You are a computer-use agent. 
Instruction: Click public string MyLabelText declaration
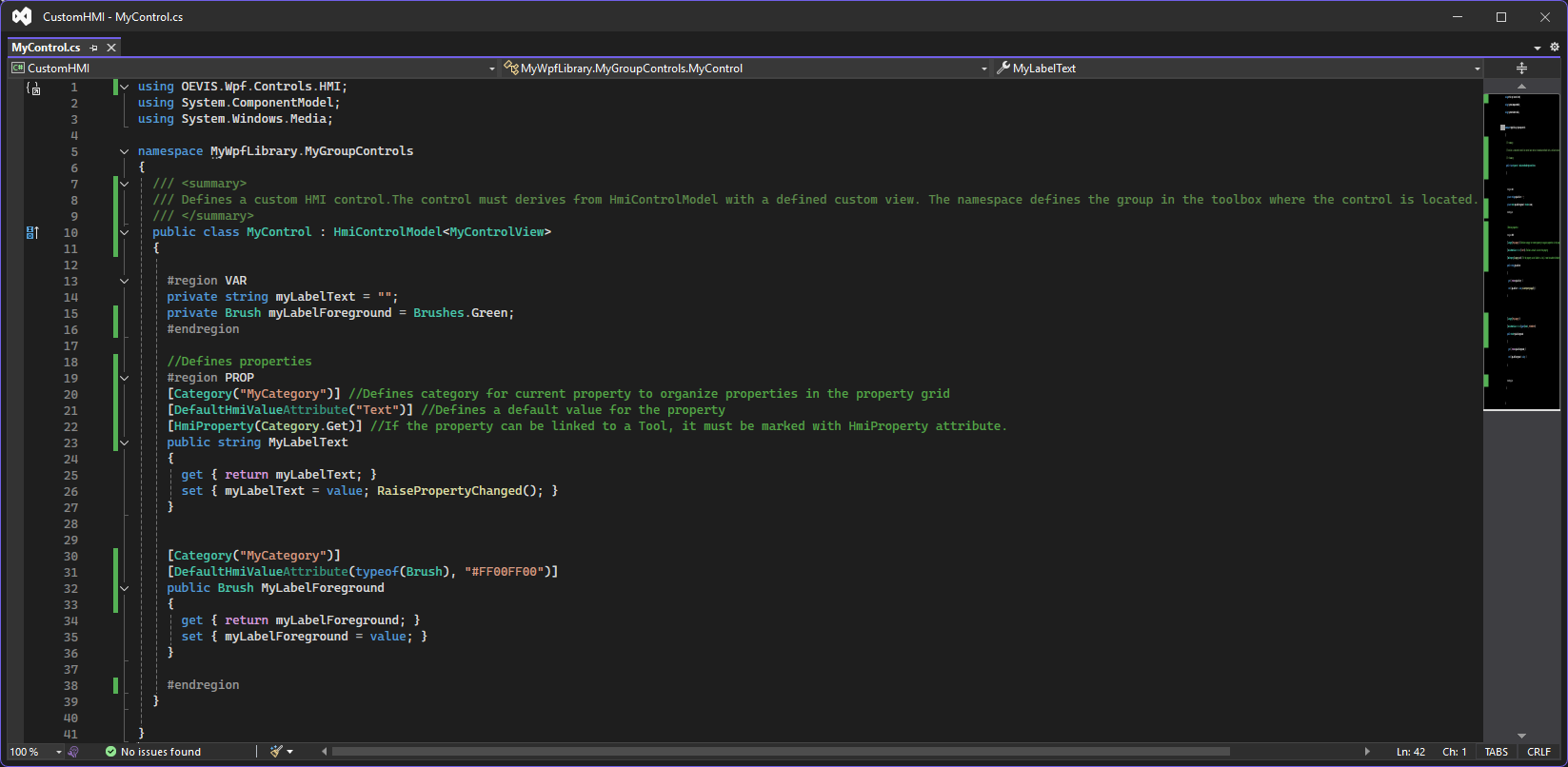[x=257, y=442]
